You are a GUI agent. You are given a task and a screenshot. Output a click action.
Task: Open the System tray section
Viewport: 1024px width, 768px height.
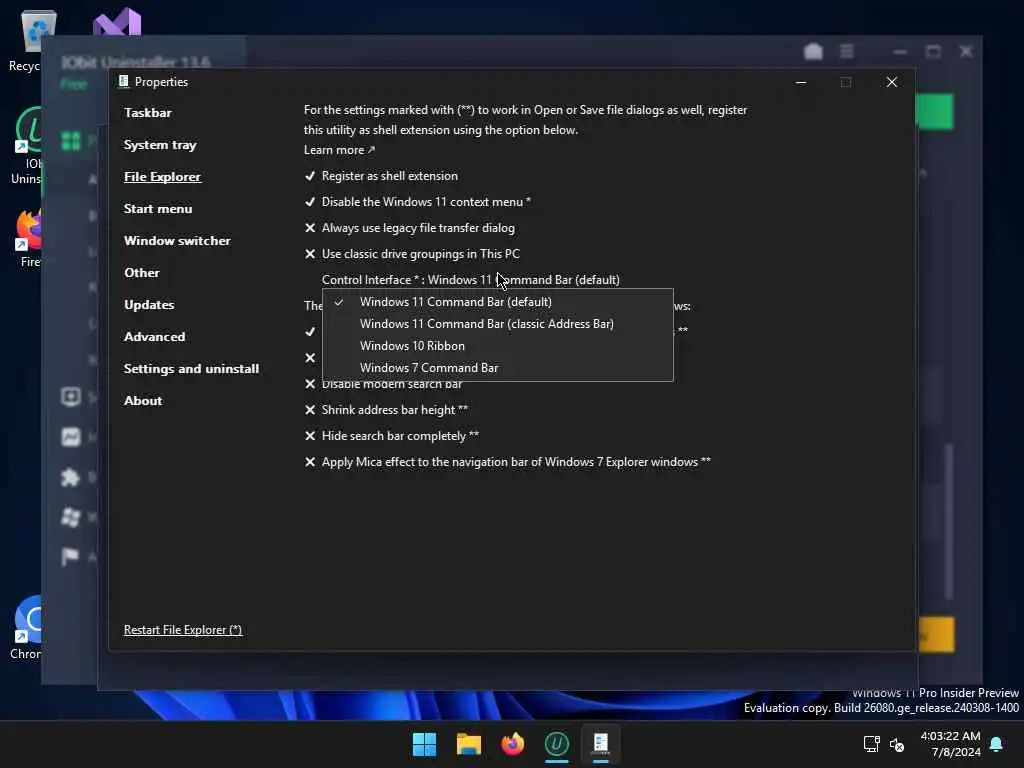160,144
